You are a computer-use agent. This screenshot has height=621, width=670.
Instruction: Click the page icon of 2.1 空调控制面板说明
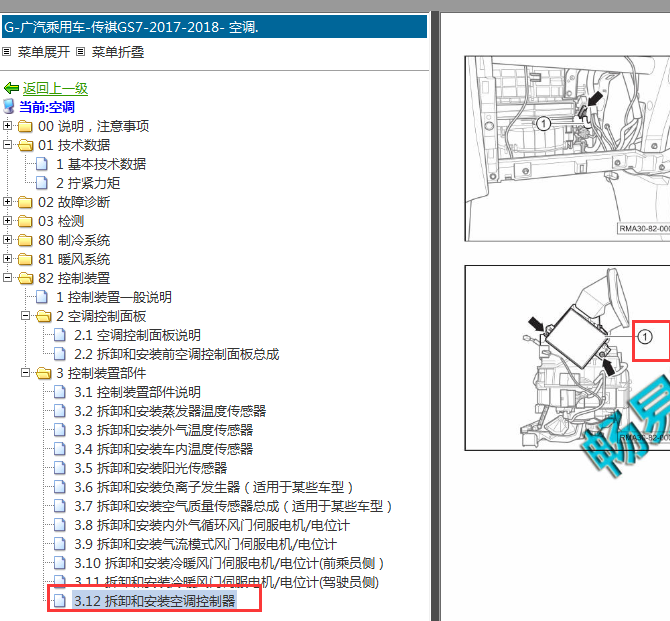(60, 335)
